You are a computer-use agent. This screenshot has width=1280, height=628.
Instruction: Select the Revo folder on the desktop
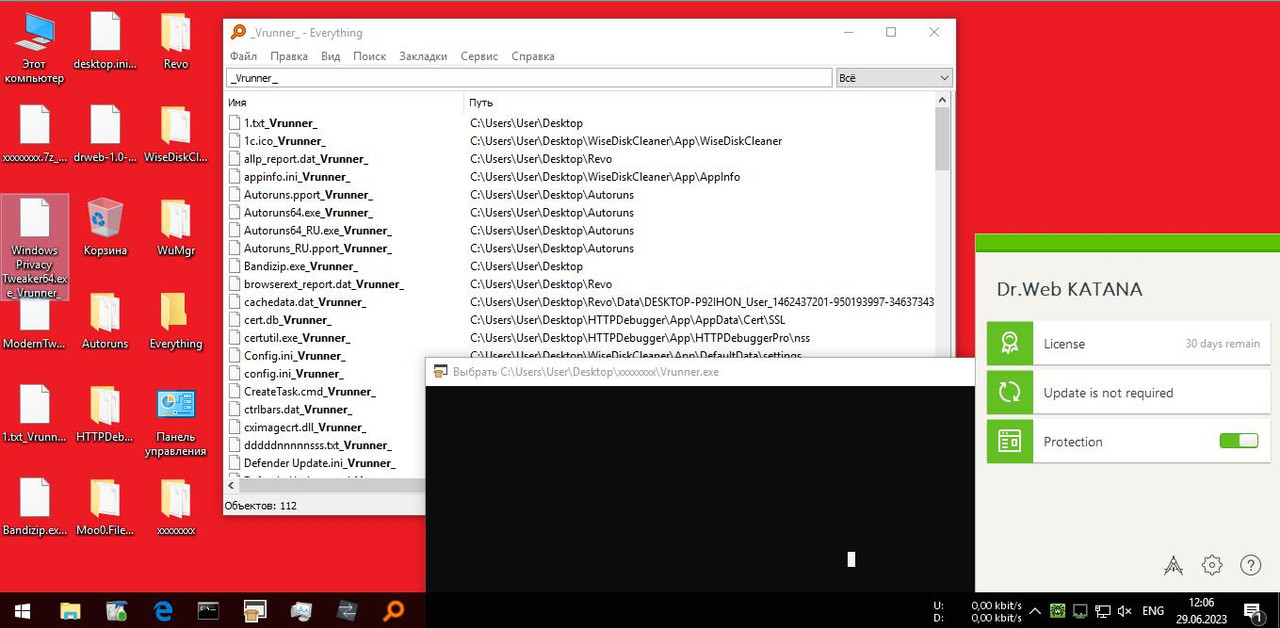(176, 41)
